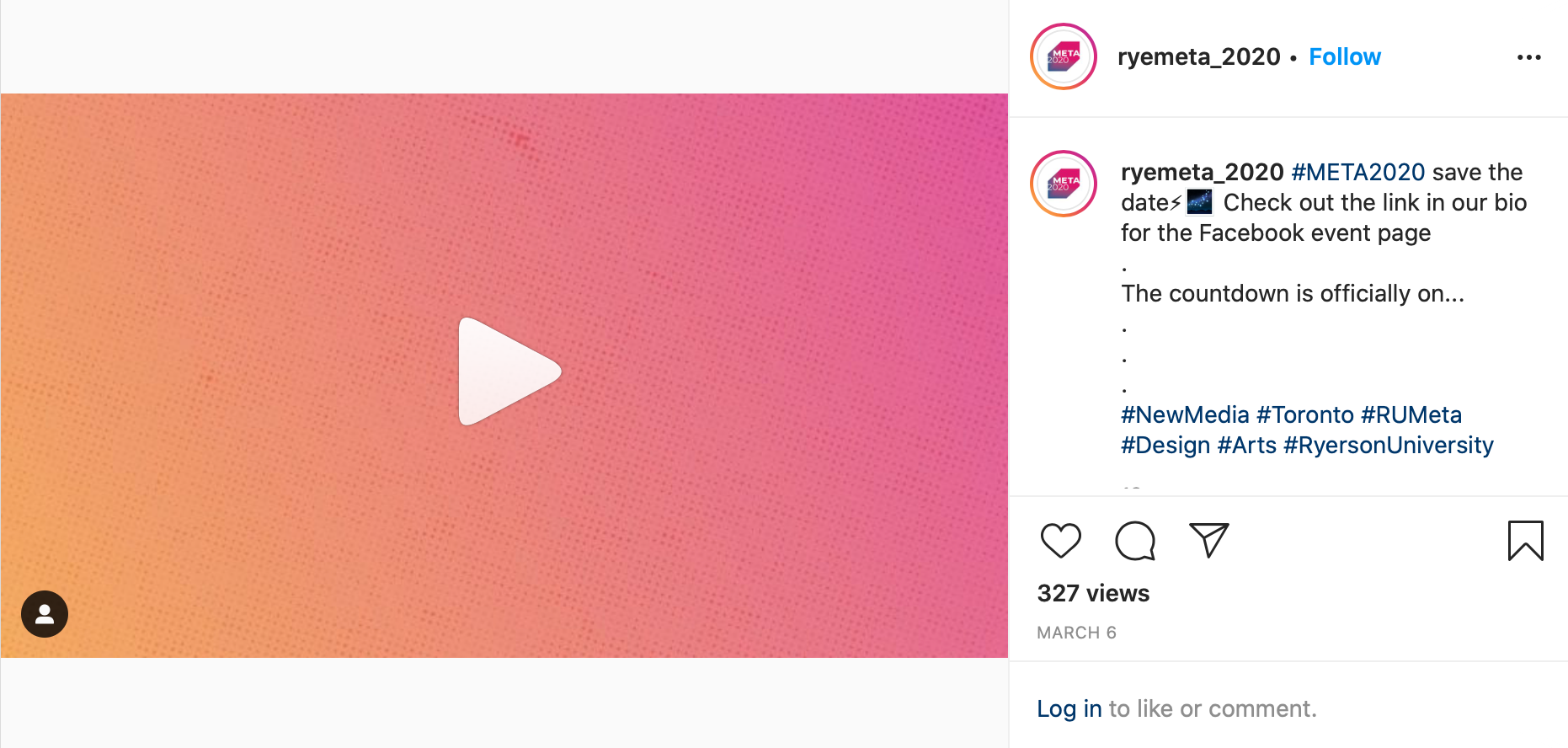Open the #RUMeta hashtag
The image size is (1568, 748).
[x=1411, y=414]
